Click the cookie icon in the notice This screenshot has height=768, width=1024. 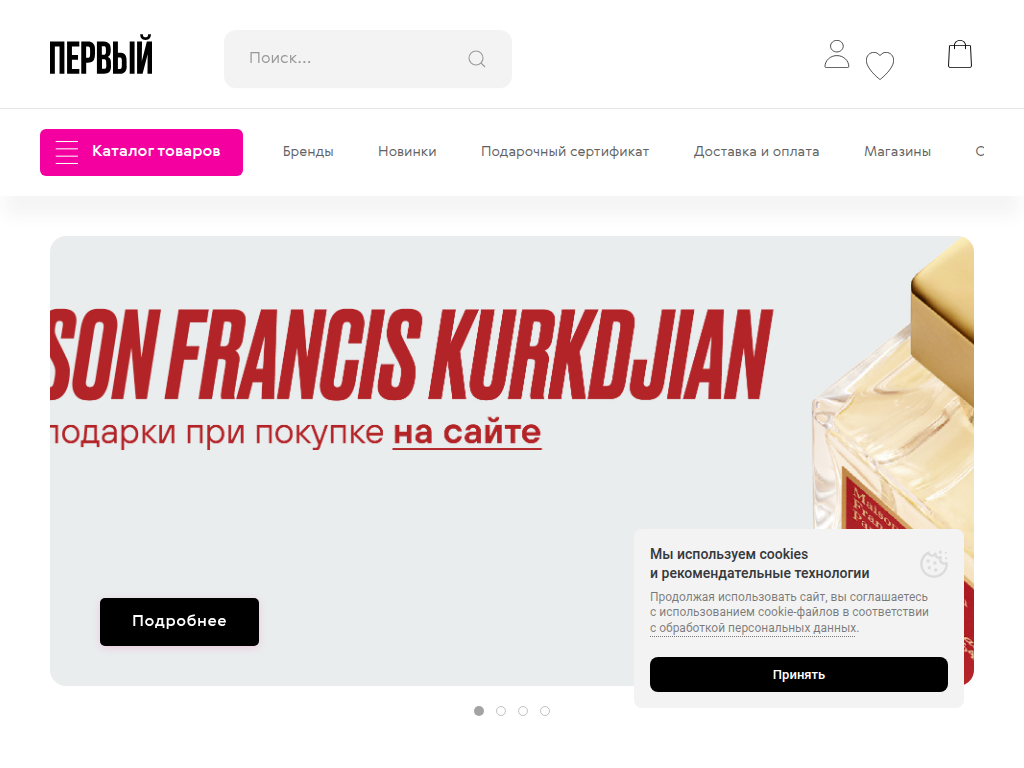click(934, 564)
